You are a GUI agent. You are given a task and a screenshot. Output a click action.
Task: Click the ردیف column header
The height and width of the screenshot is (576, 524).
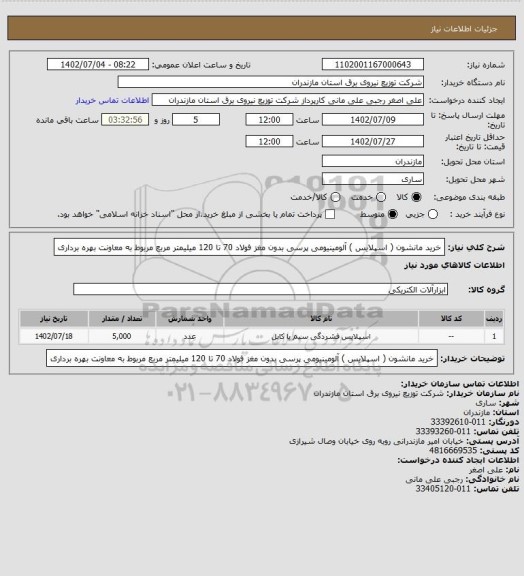click(x=494, y=318)
